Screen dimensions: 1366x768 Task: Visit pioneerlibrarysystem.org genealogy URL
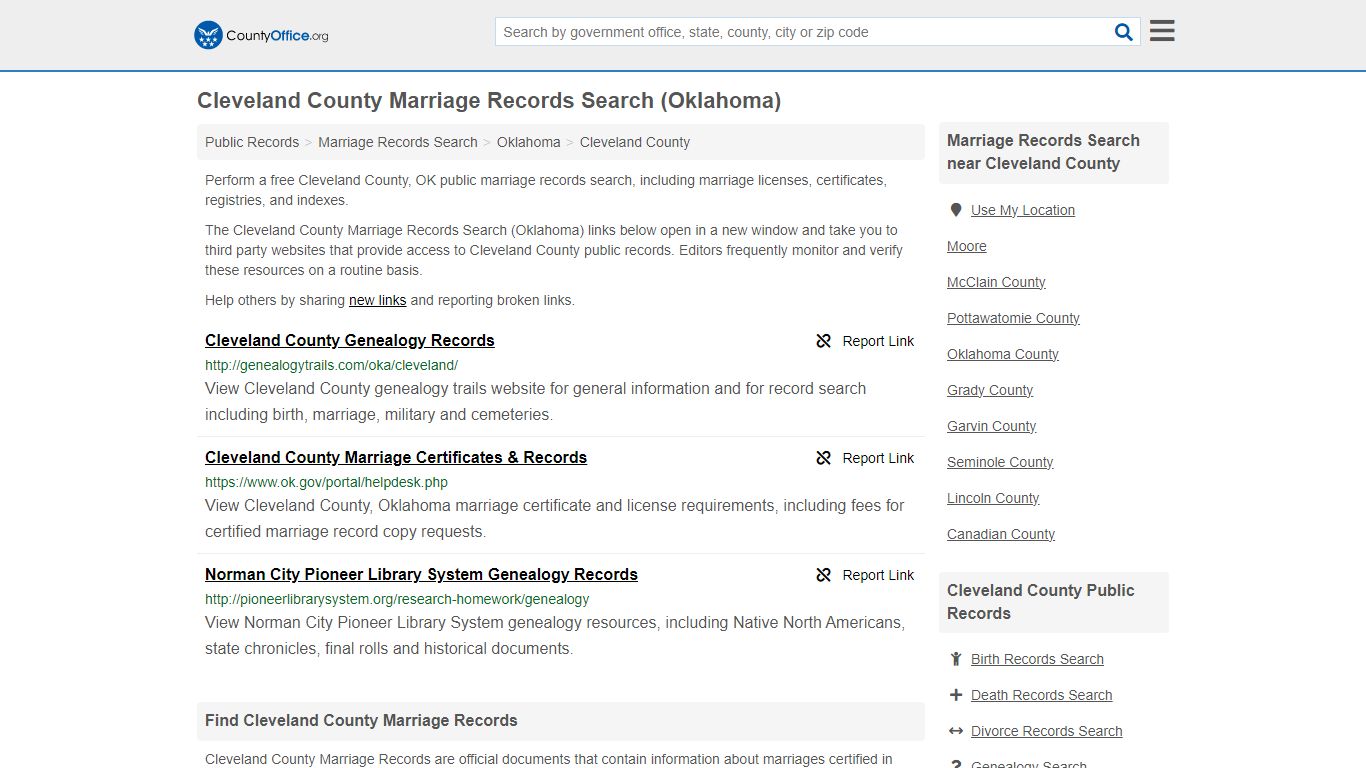[x=397, y=599]
